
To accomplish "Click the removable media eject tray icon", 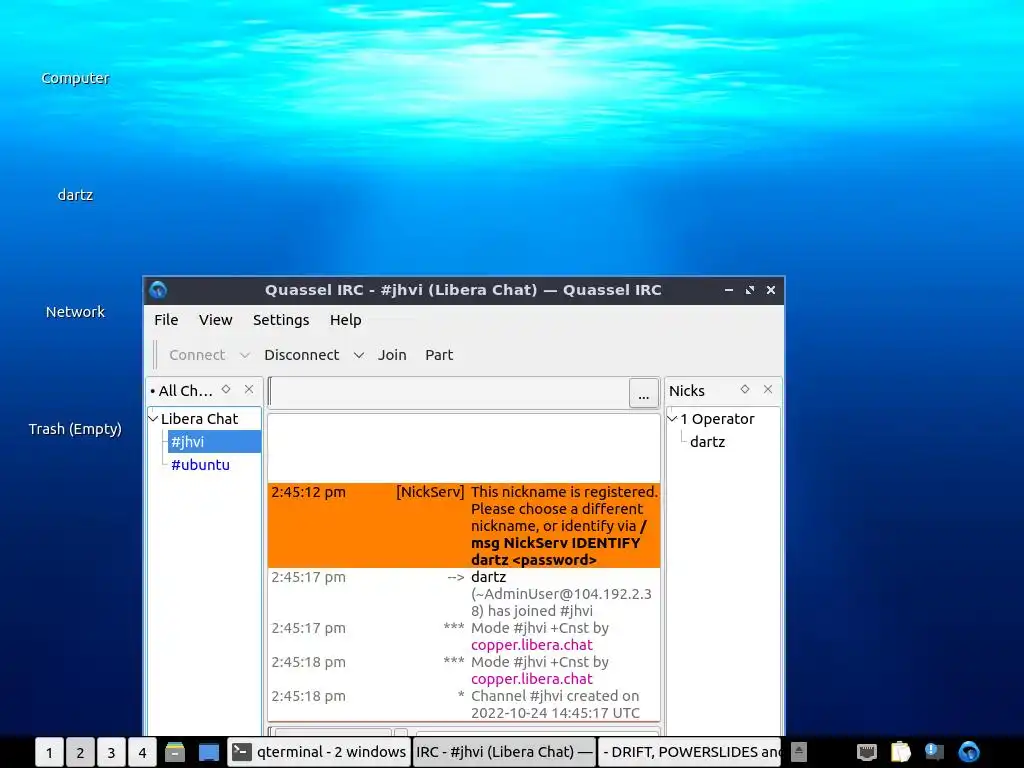I will pyautogui.click(x=799, y=752).
